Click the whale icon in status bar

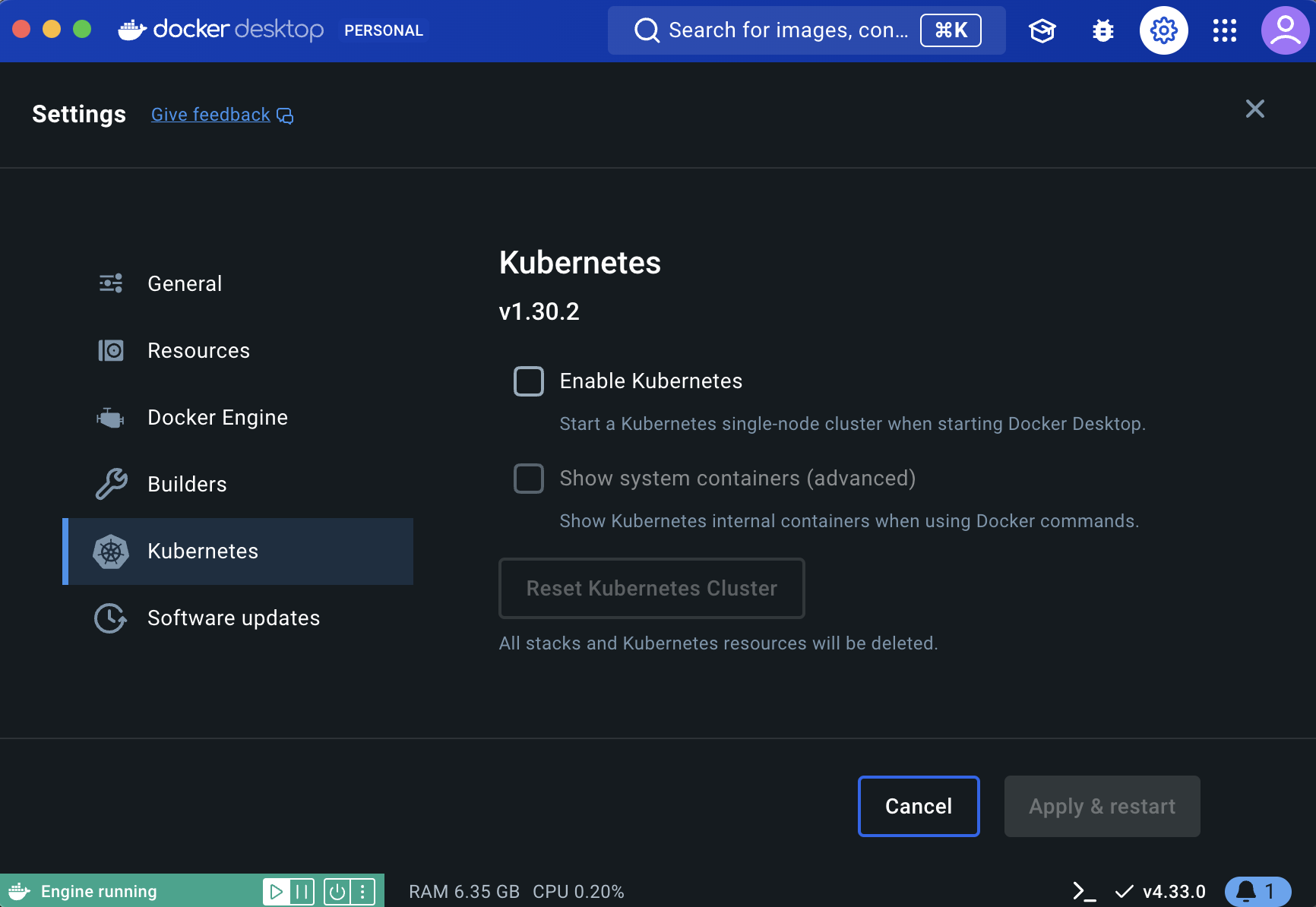19,891
